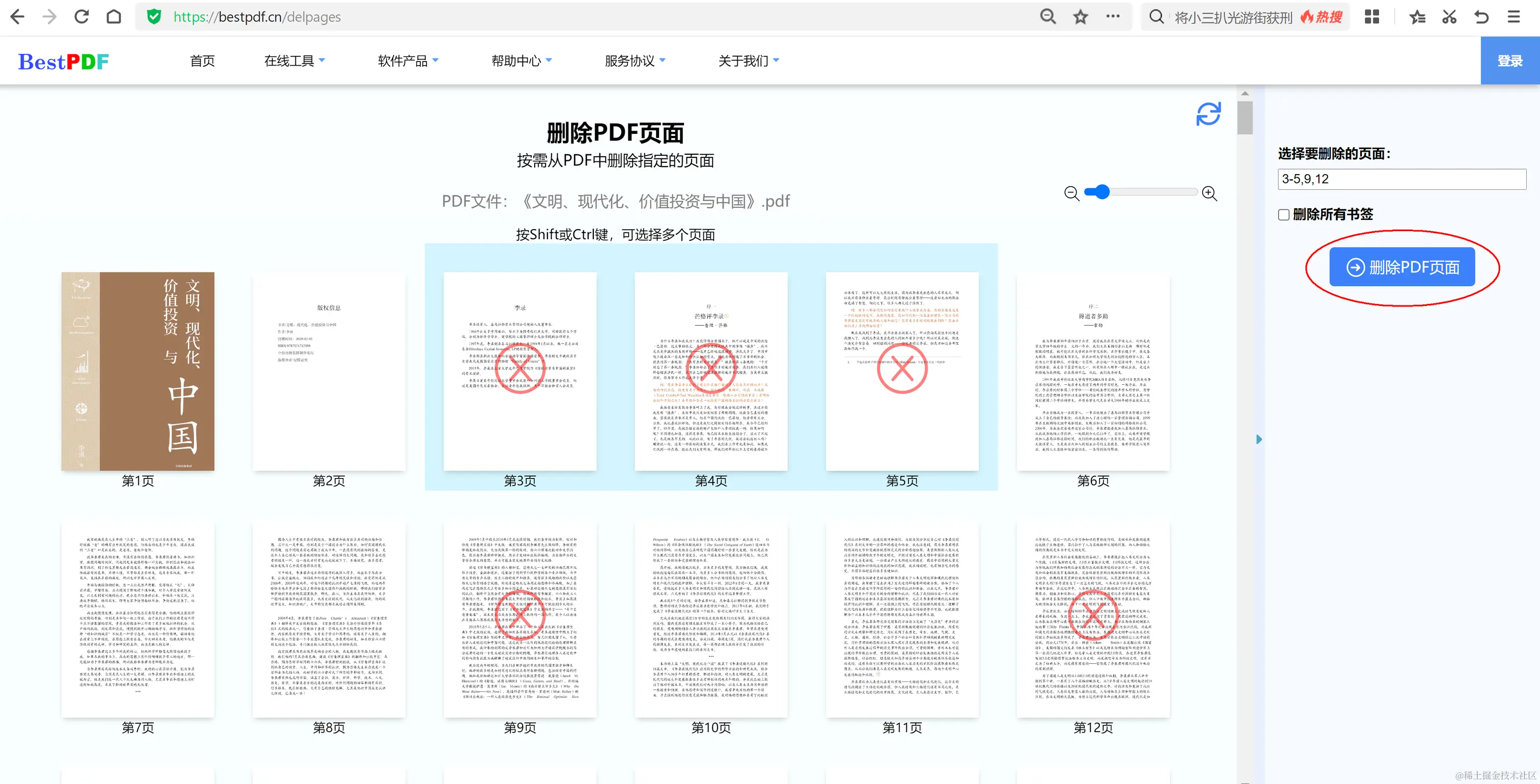The image size is (1540, 784).
Task: Open the browser extensions grid icon
Action: [1371, 17]
